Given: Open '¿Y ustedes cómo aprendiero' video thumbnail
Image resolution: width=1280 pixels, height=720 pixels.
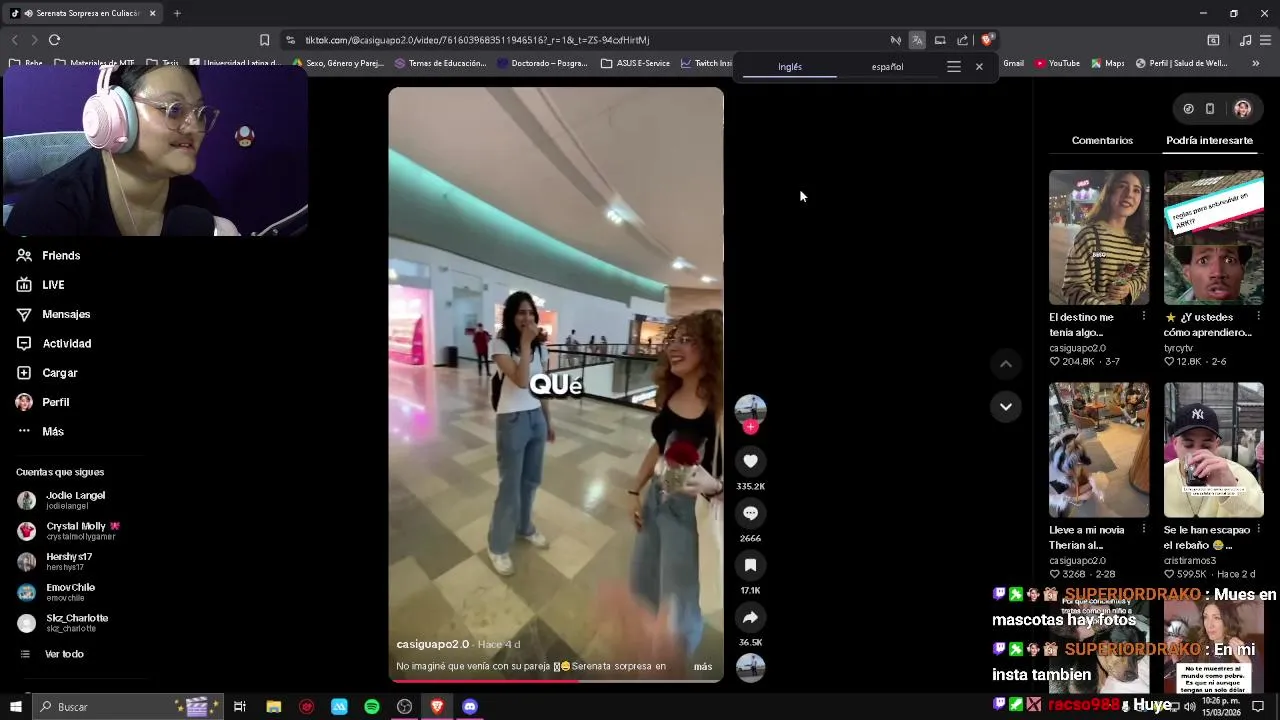Looking at the screenshot, I should [x=1214, y=237].
